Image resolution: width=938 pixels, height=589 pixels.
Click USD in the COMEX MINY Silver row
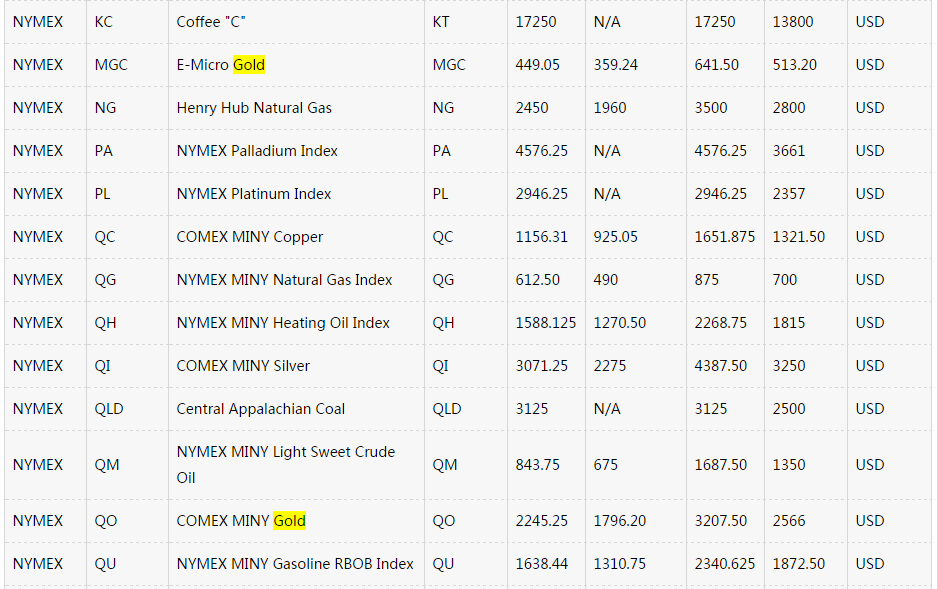point(870,367)
